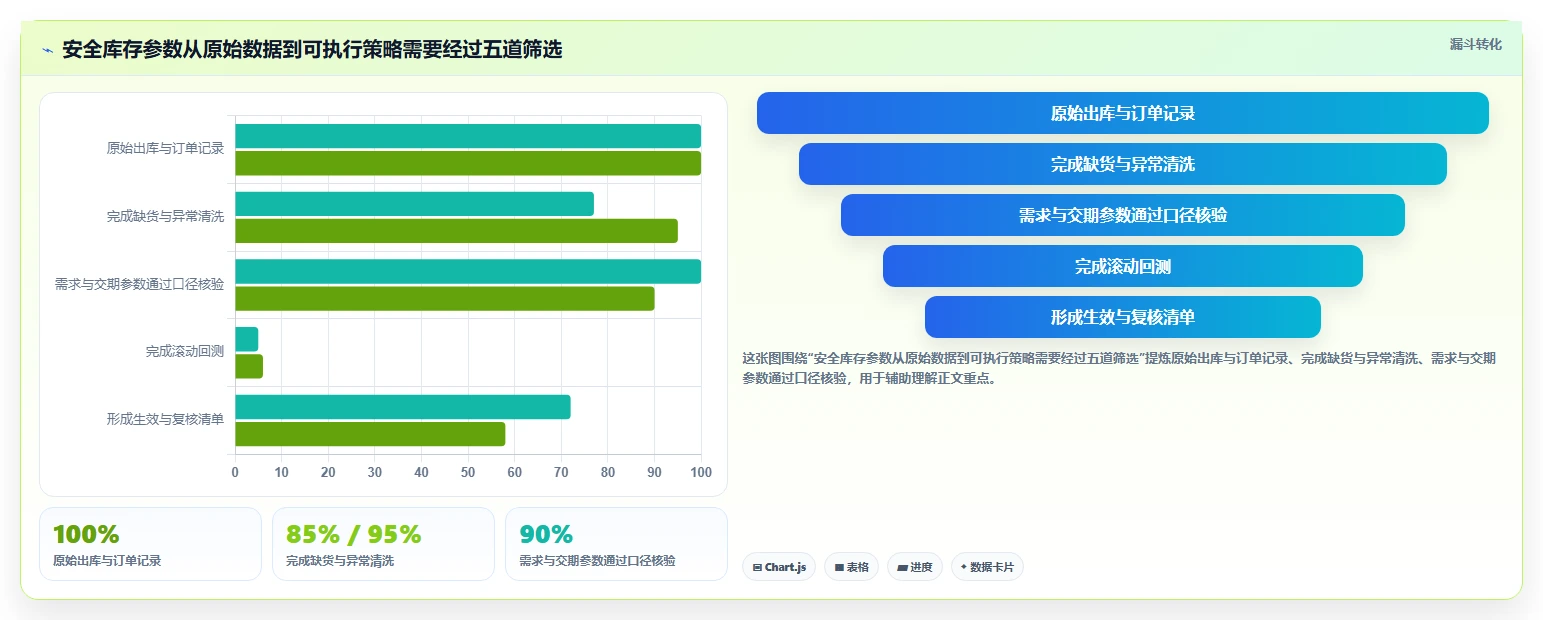Viewport: 1543px width, 620px height.
Task: Click the teal bar for 原始出库与订单记录
Action: (468, 136)
